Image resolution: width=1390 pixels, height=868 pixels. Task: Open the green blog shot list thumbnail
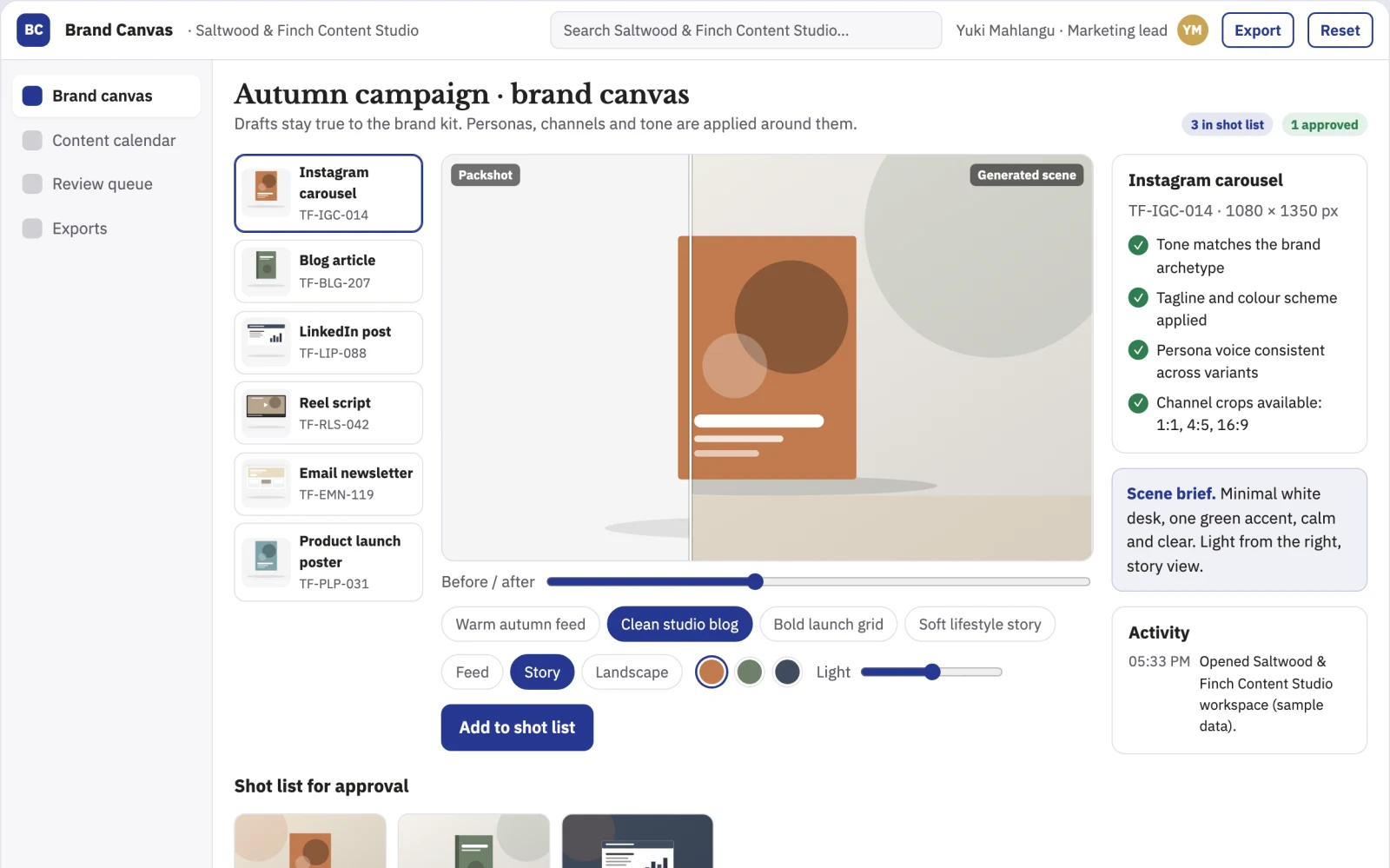click(473, 841)
